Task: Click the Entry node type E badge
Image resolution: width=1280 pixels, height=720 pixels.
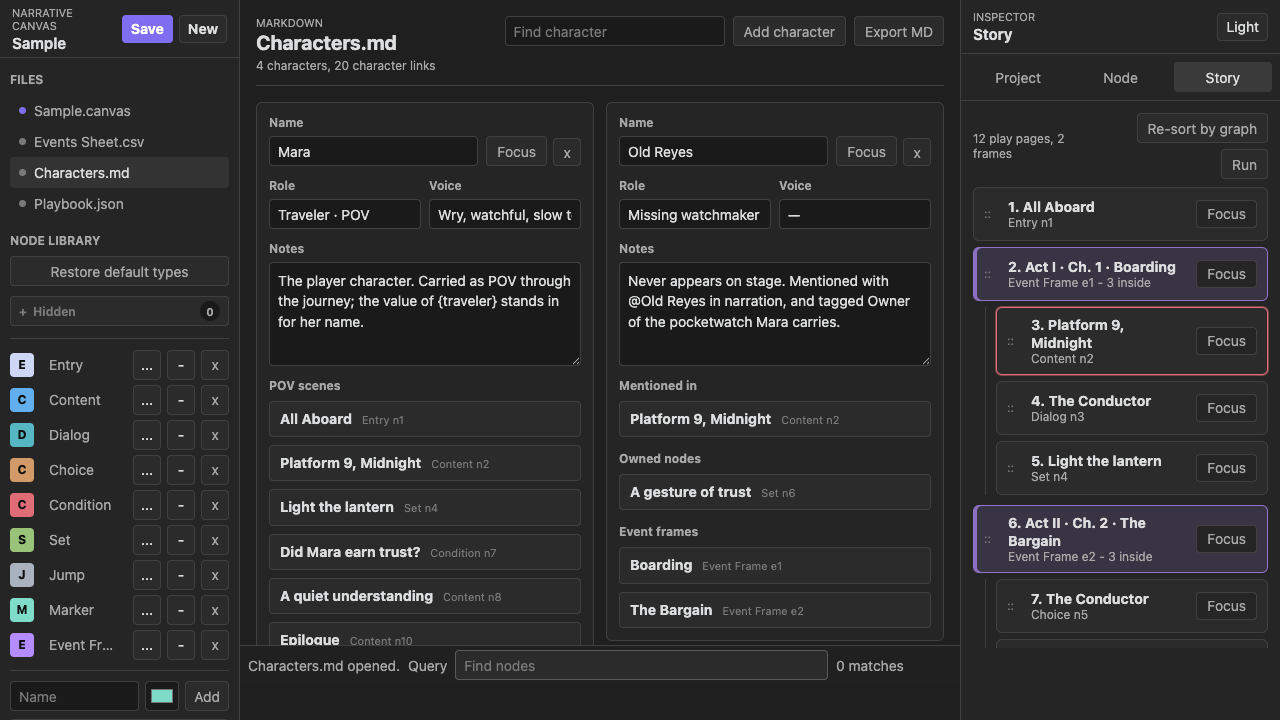Action: tap(22, 365)
